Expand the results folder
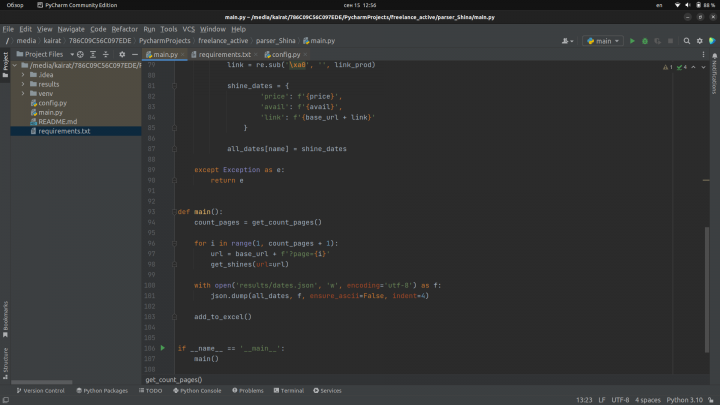The height and width of the screenshot is (405, 720). pos(23,84)
